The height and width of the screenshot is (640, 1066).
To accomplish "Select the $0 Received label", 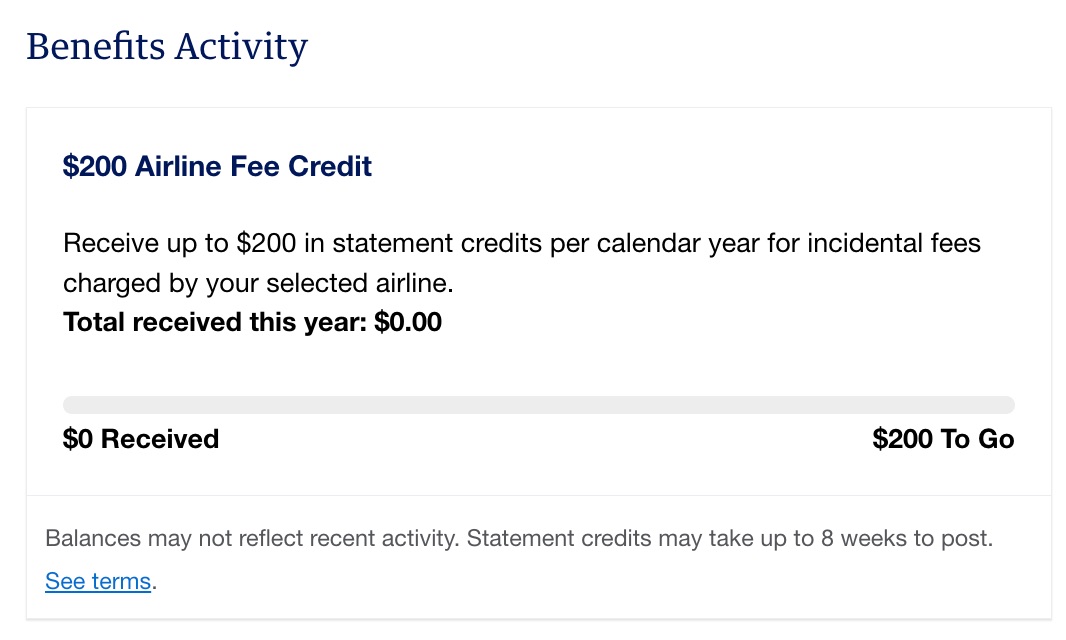I will (x=140, y=438).
